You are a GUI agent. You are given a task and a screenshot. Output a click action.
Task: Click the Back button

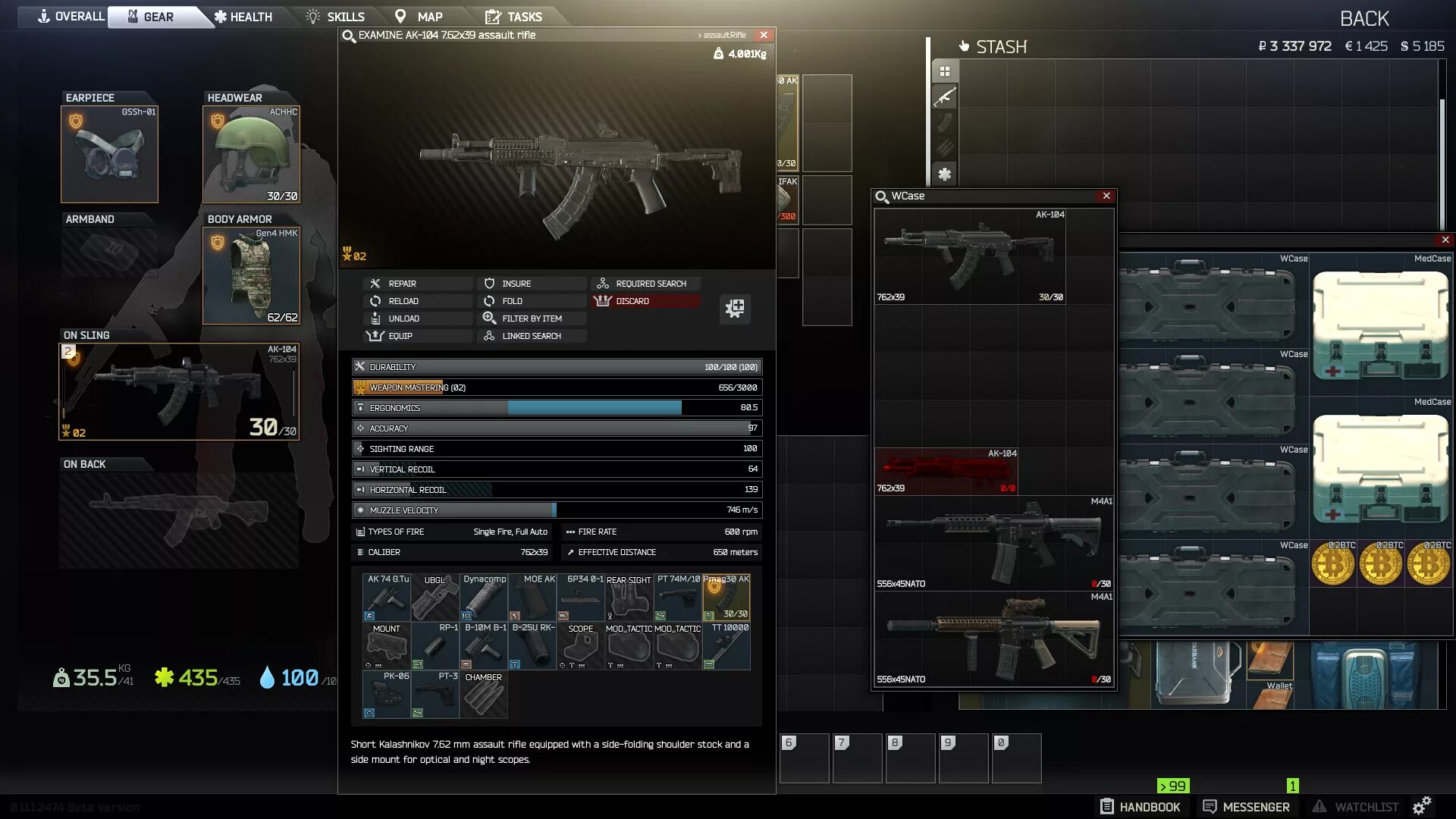click(1364, 18)
